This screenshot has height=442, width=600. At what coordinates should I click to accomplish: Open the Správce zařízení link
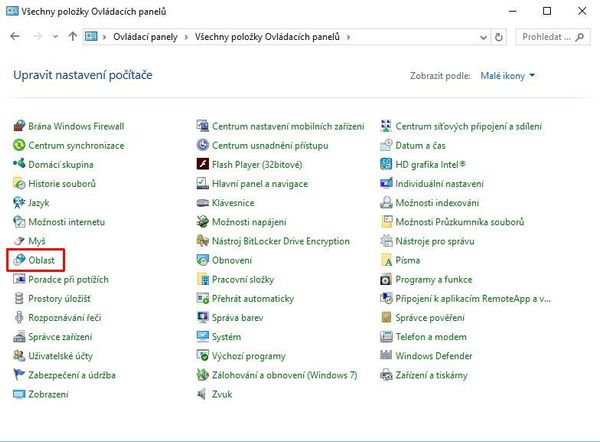tap(60, 337)
